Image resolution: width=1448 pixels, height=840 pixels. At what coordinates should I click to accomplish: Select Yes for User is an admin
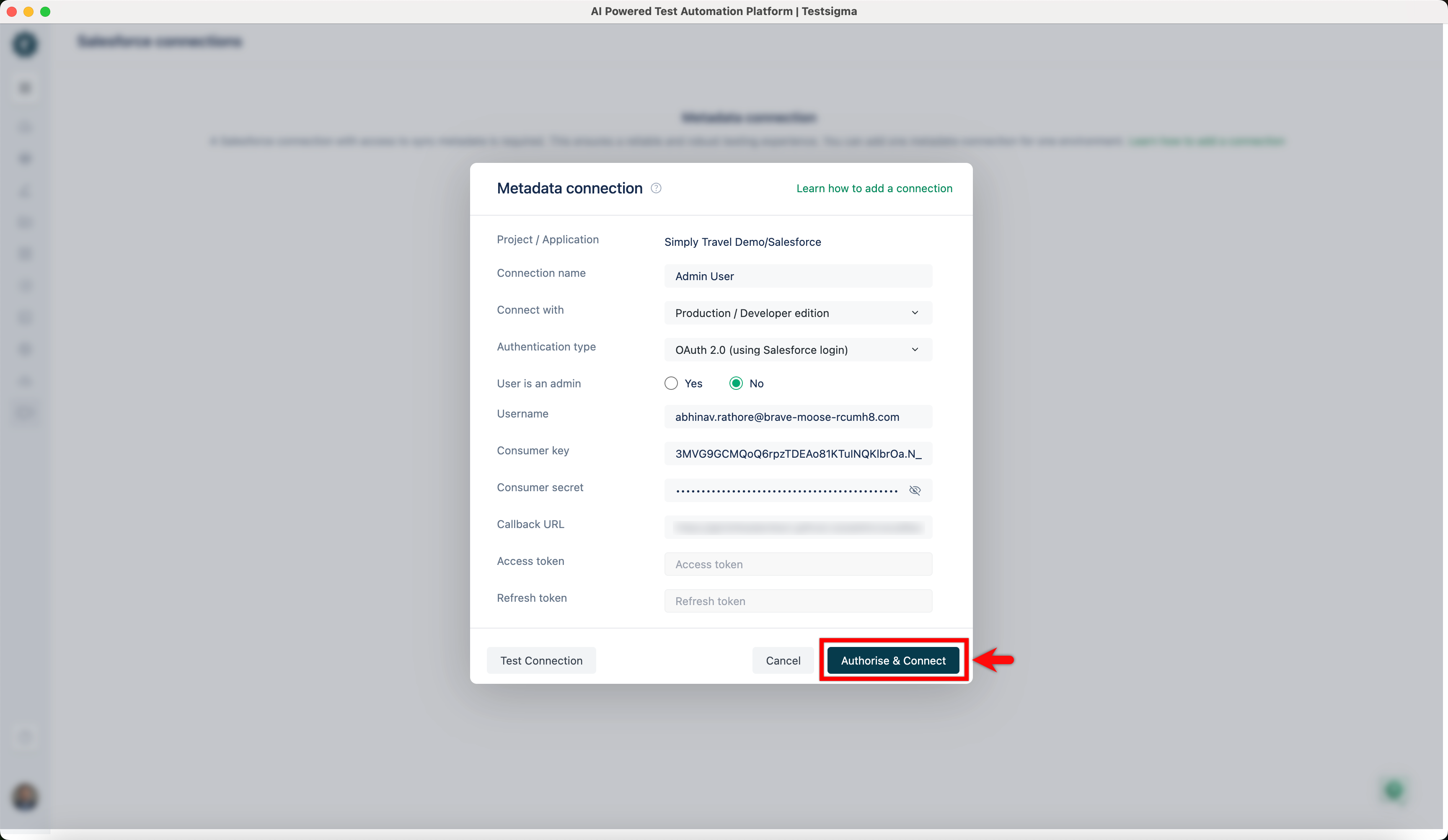click(x=670, y=383)
